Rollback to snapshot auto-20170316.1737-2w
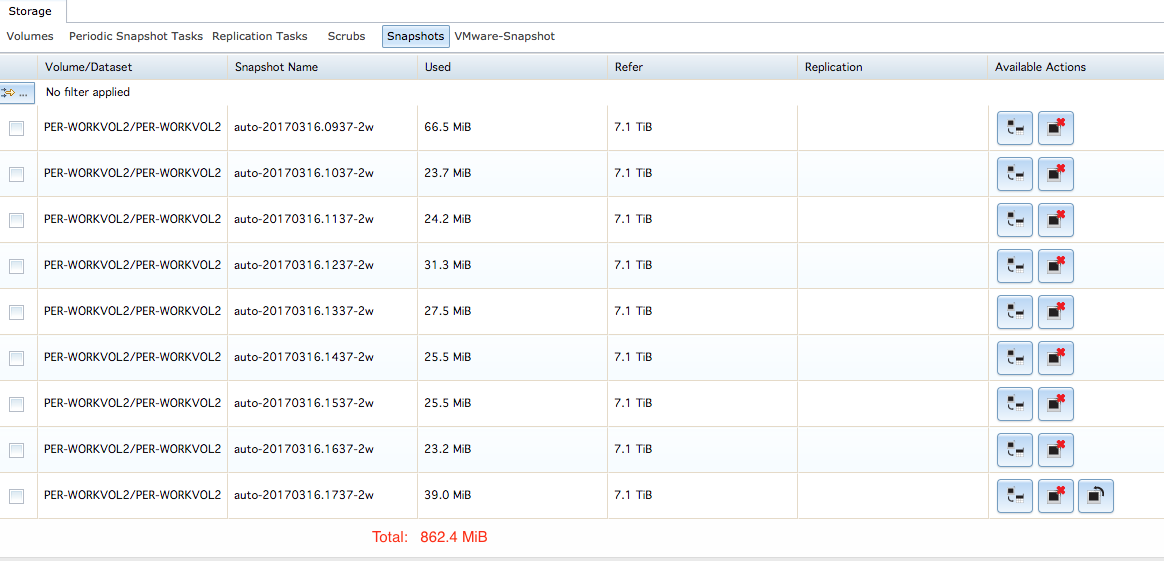The image size is (1164, 561). point(1096,496)
